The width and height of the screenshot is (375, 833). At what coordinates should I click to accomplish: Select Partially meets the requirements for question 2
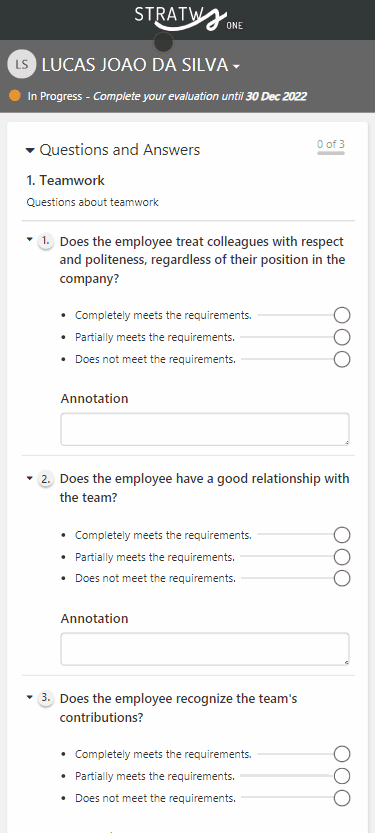click(342, 557)
